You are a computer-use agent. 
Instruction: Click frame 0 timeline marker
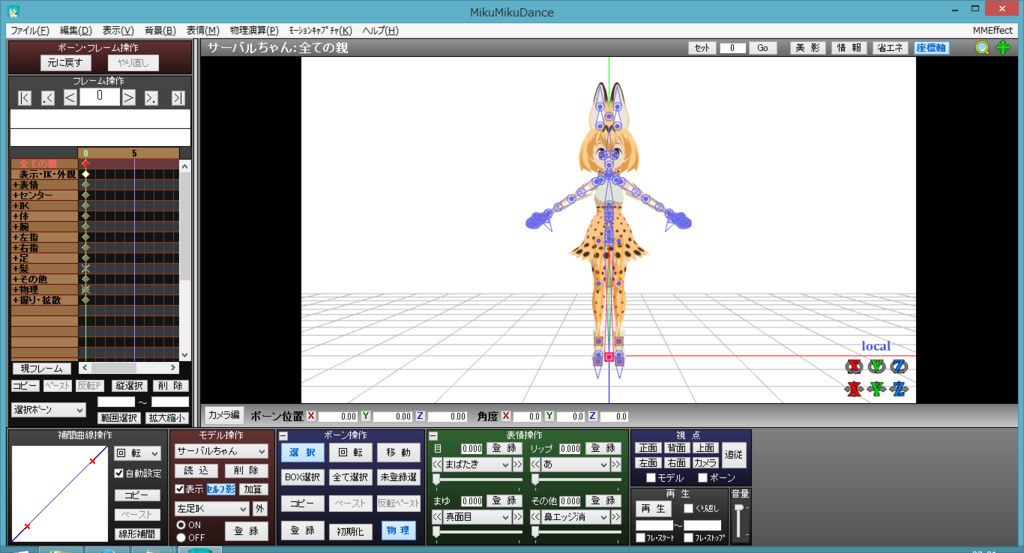[x=86, y=153]
